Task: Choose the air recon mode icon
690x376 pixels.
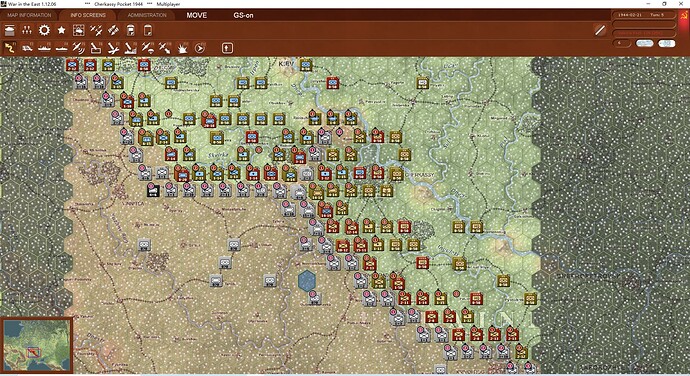Action: tap(78, 48)
